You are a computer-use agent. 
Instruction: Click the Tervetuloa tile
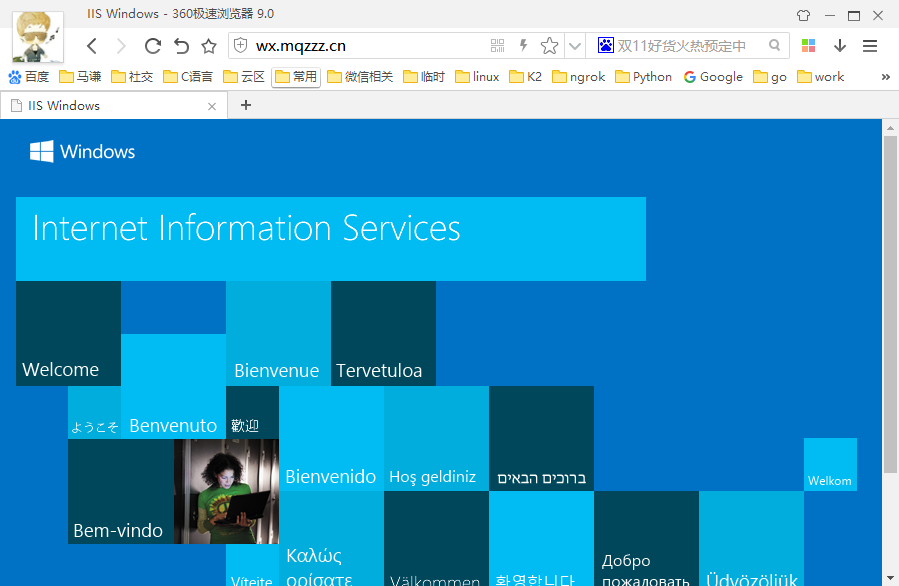tap(383, 333)
